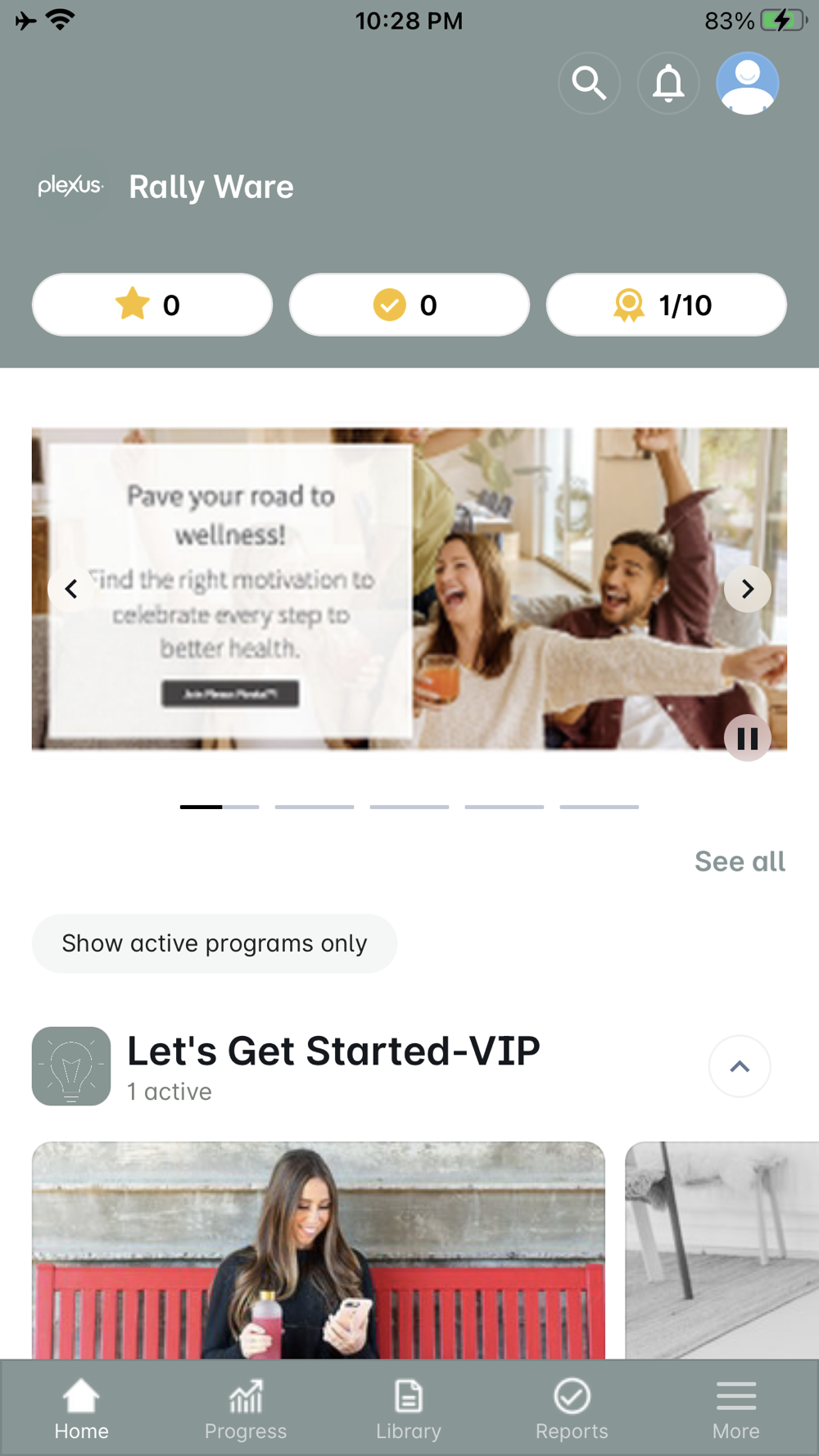This screenshot has height=1456, width=819.
Task: Open the 1/10 badges counter
Action: coord(667,305)
